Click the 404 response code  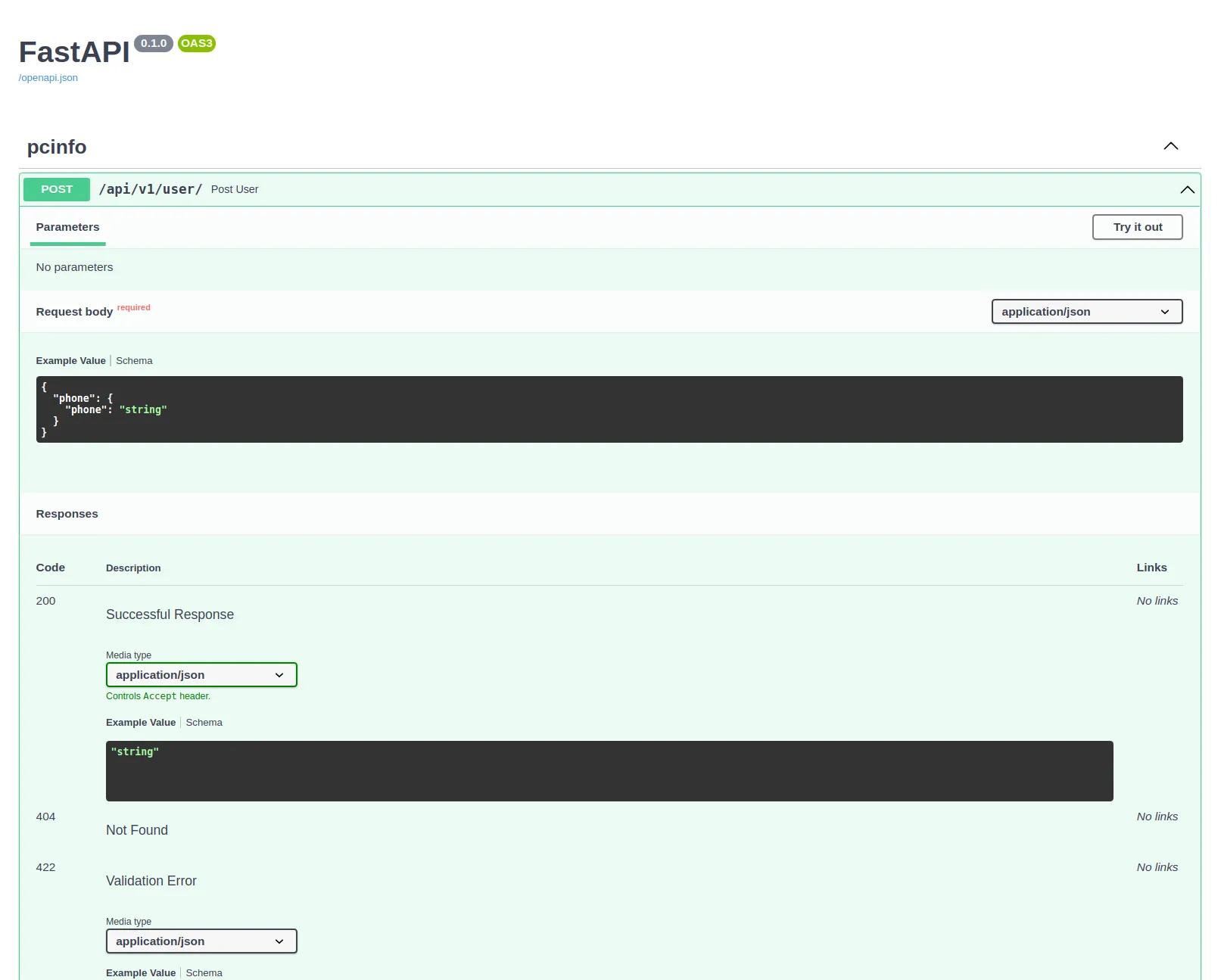click(x=45, y=817)
